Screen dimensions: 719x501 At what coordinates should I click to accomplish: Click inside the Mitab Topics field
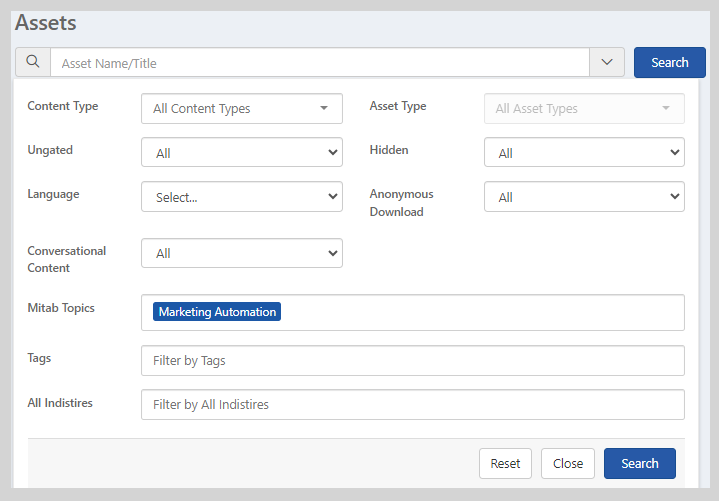pyautogui.click(x=480, y=312)
